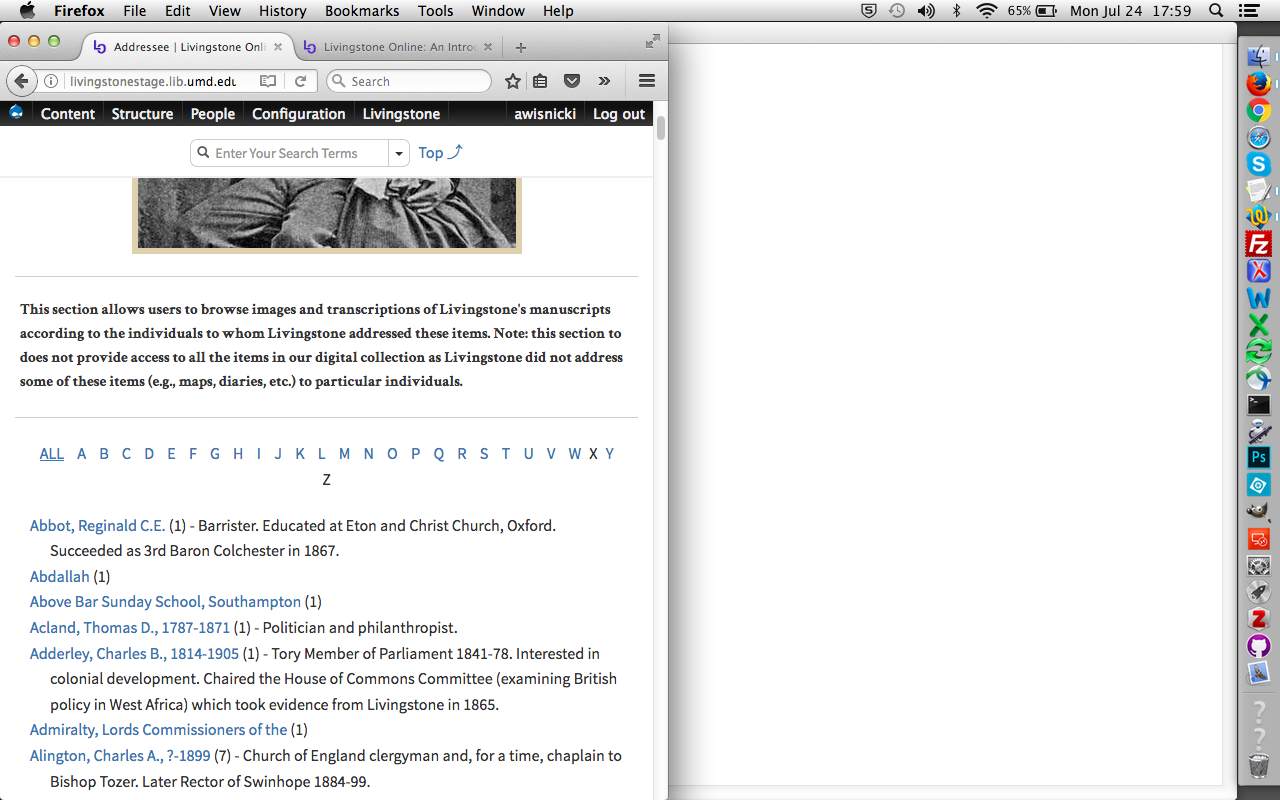The width and height of the screenshot is (1280, 800).
Task: Open Finder from the dock
Action: [x=1258, y=57]
